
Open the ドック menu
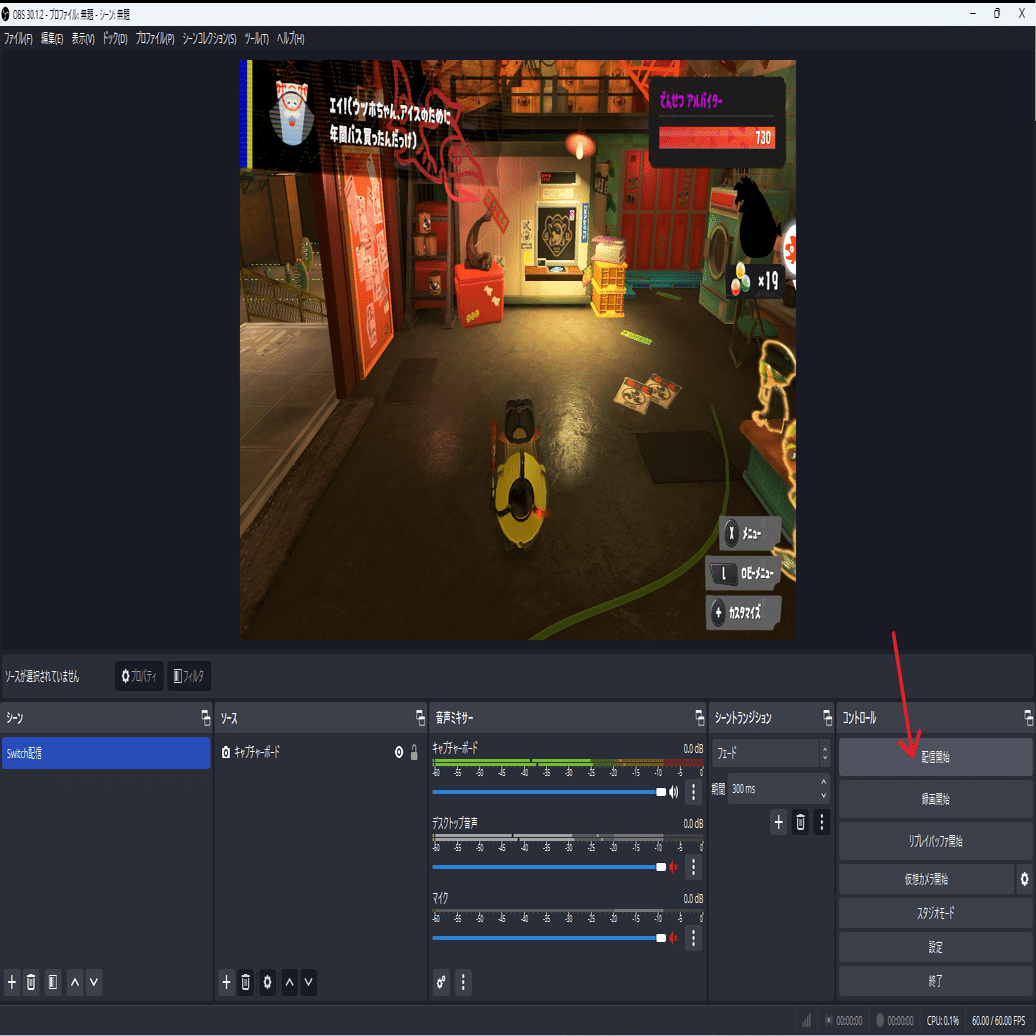115,39
